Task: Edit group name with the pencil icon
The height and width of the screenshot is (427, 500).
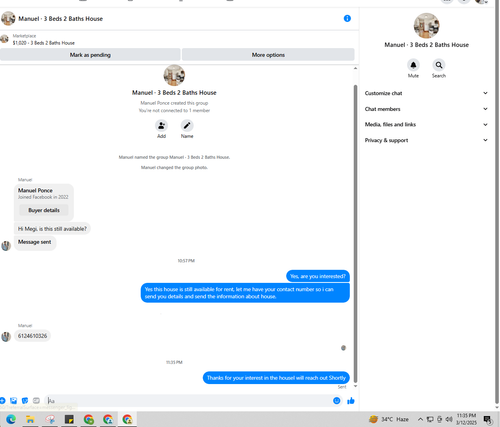Action: coord(187,126)
